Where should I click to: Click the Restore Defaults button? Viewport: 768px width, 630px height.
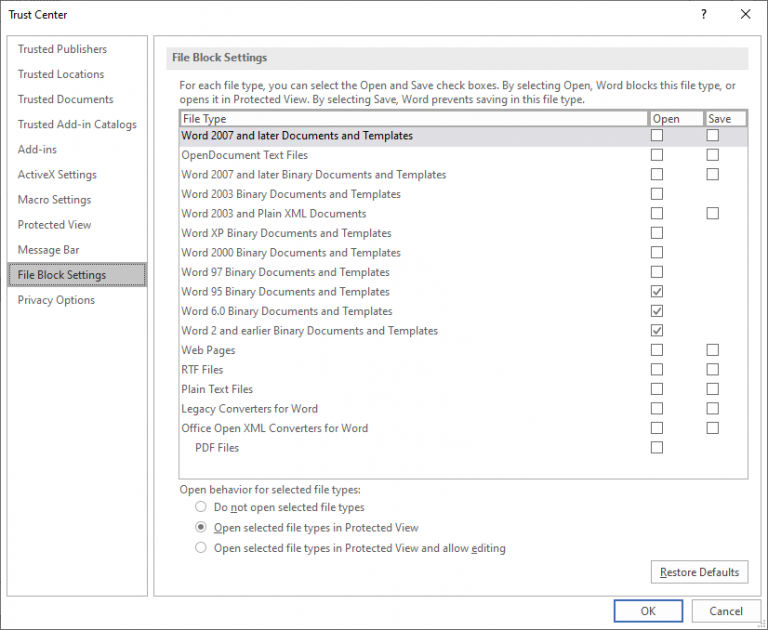(x=699, y=572)
